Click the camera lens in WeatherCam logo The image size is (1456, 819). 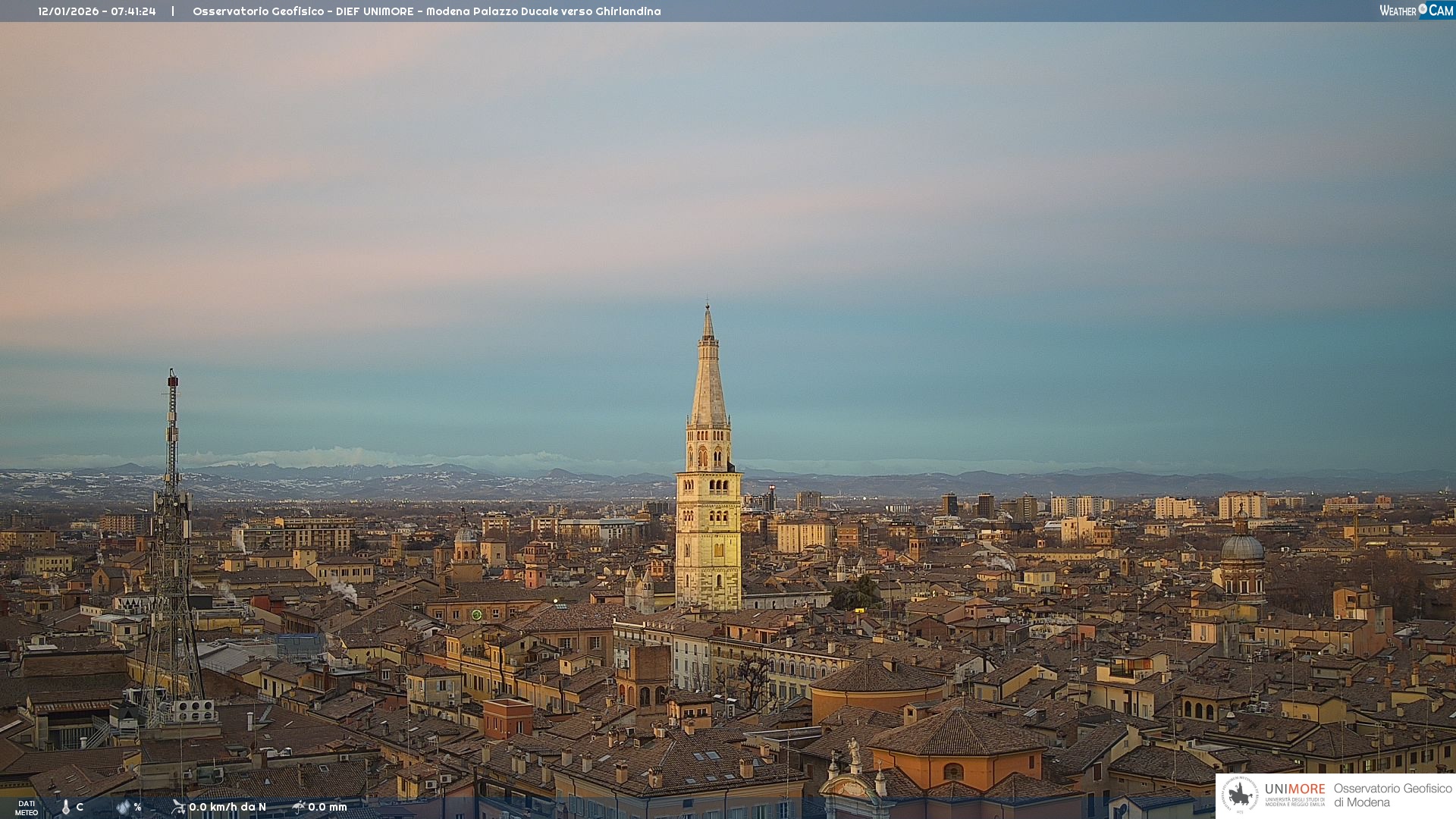(1423, 9)
